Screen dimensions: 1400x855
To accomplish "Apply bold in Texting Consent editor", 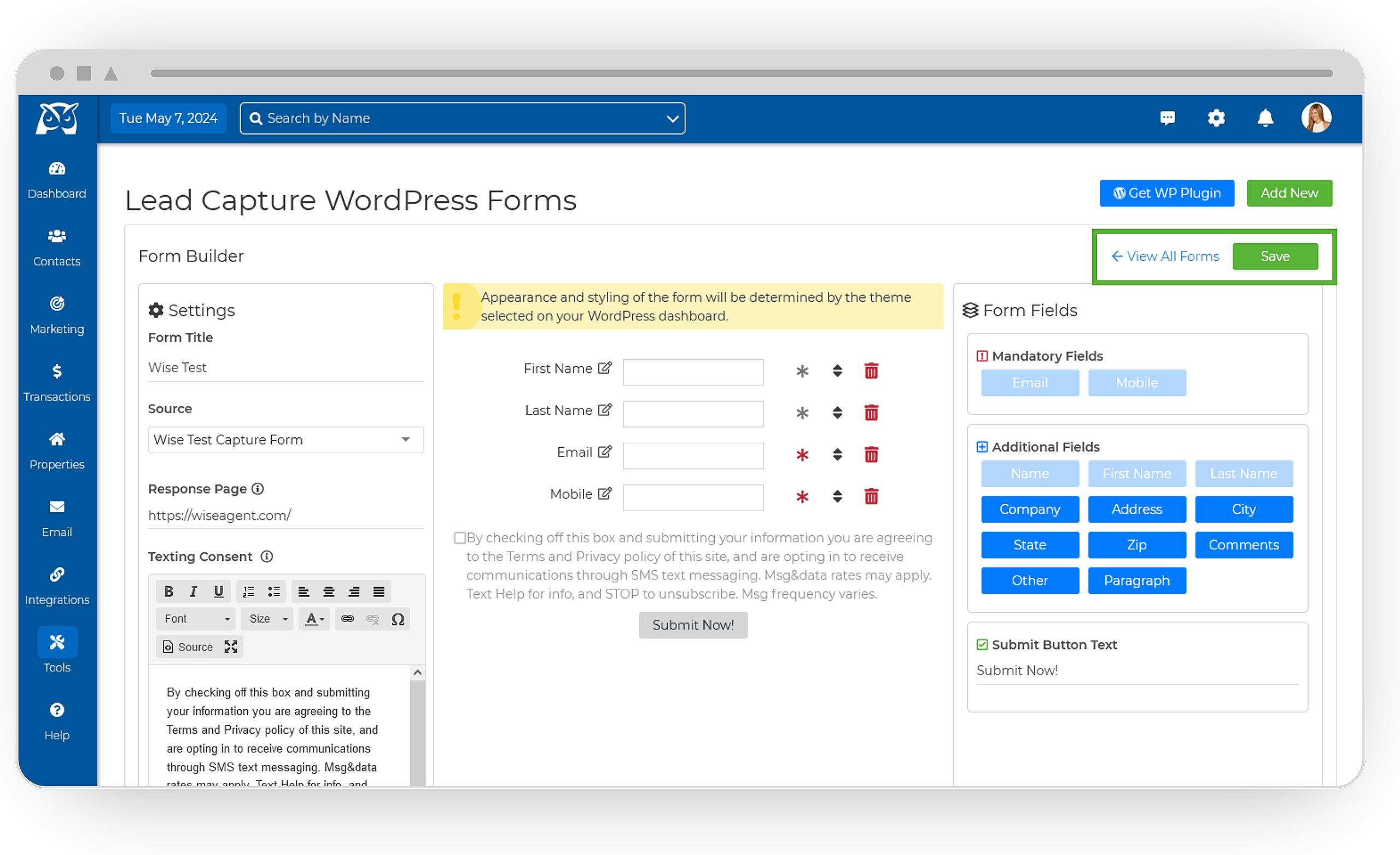I will [169, 592].
